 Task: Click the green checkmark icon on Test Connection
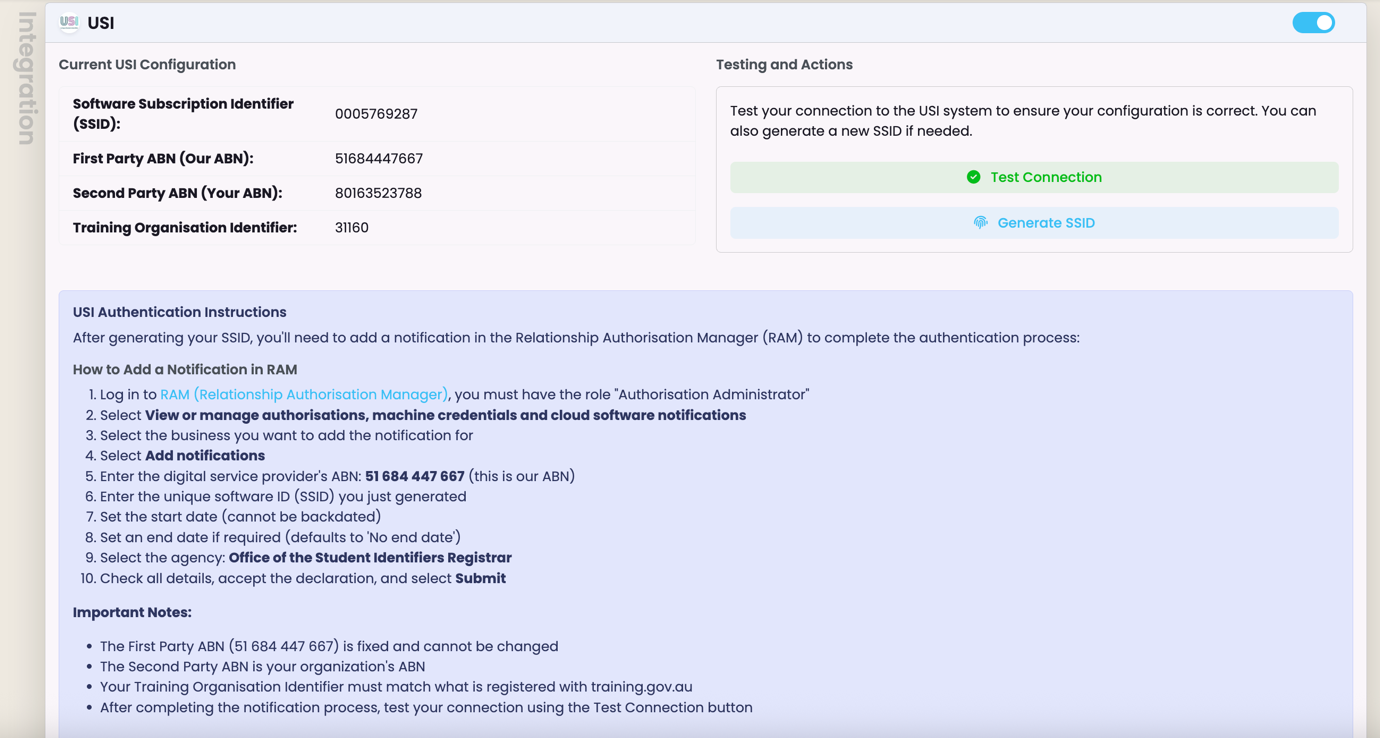(x=973, y=177)
